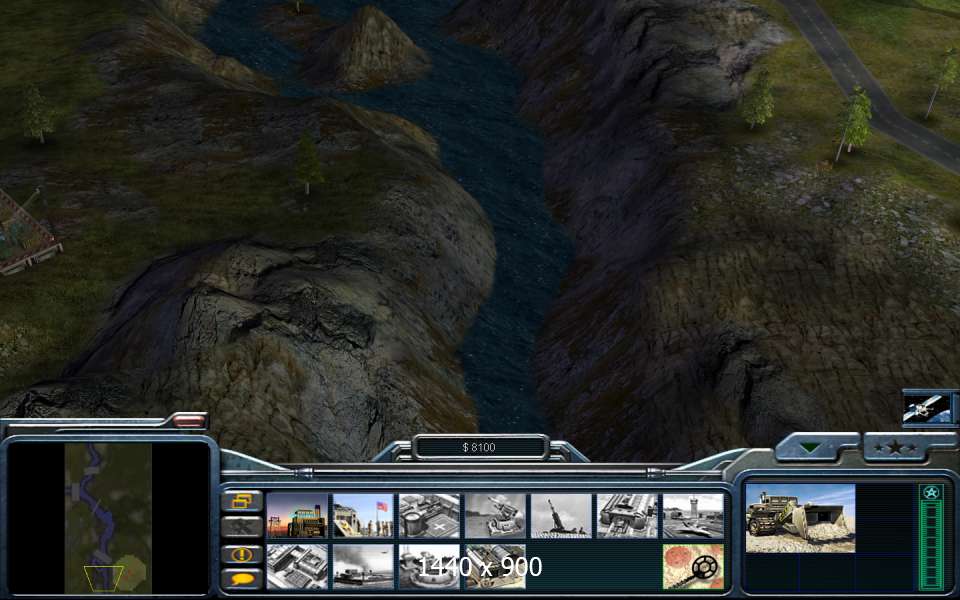Activate the mine detector clear-mines command
The image size is (960, 600).
(x=694, y=567)
